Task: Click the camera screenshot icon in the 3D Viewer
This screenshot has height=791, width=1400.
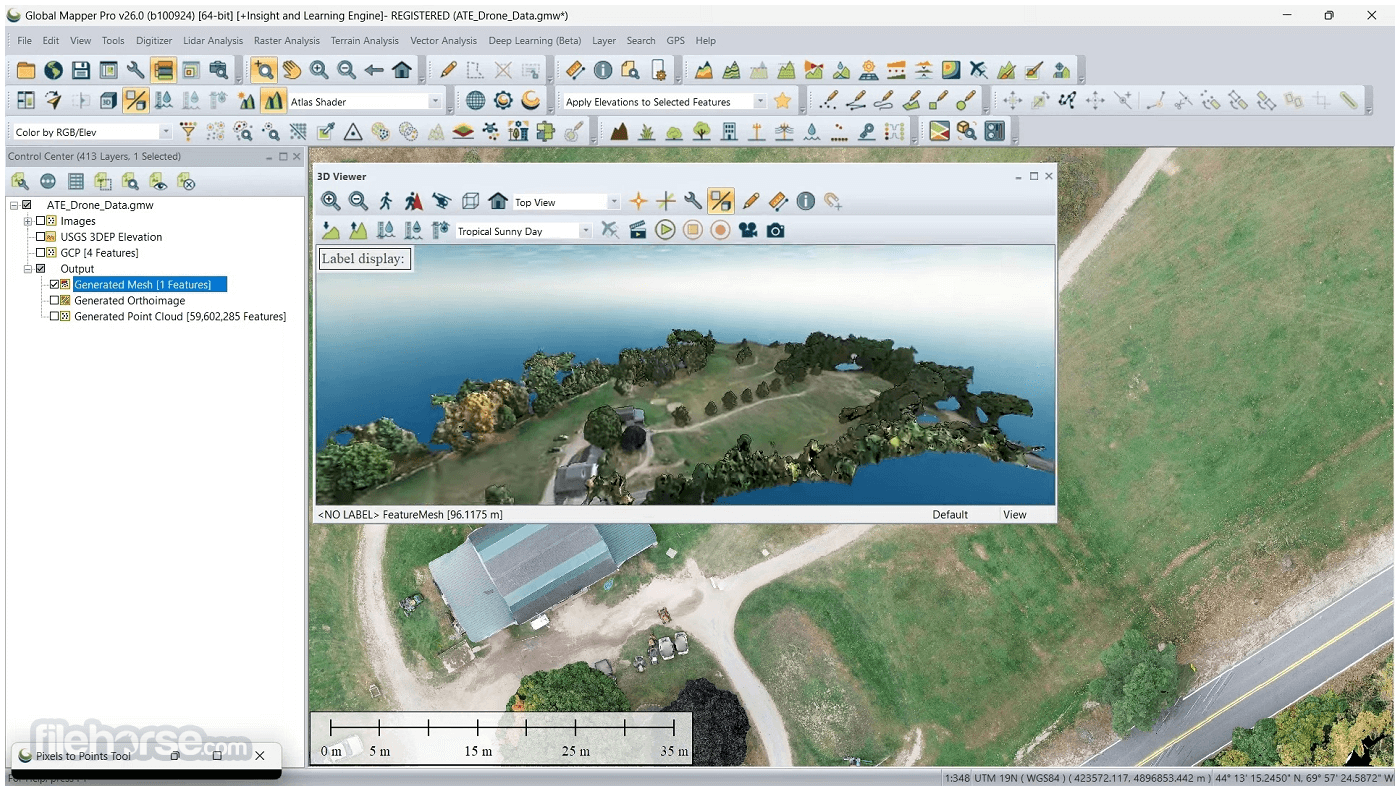Action: [775, 230]
